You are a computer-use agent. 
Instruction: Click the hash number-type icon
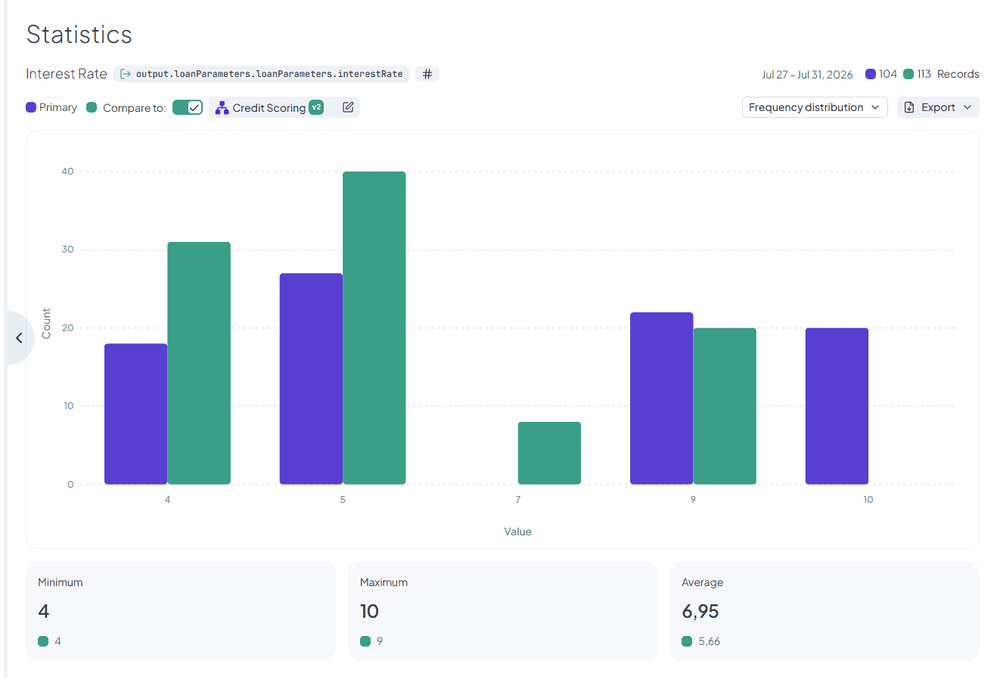coord(427,74)
